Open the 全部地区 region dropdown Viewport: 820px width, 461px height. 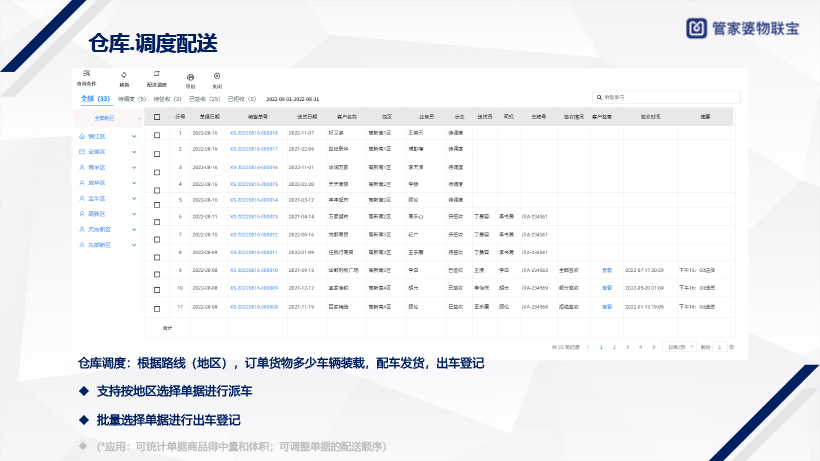pos(111,118)
